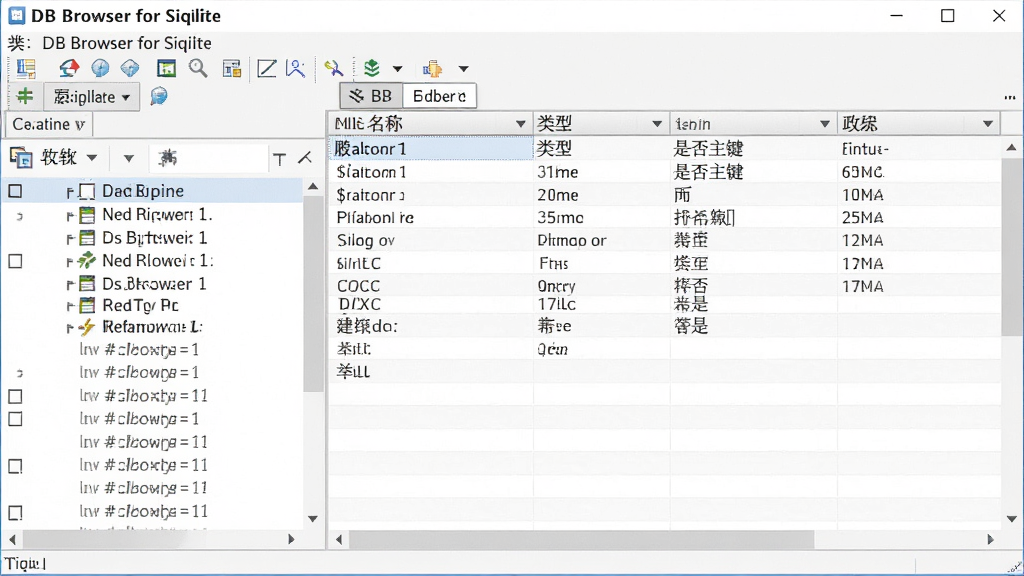Click the green hash plus icon
Viewport: 1024px width, 576px height.
click(25, 97)
